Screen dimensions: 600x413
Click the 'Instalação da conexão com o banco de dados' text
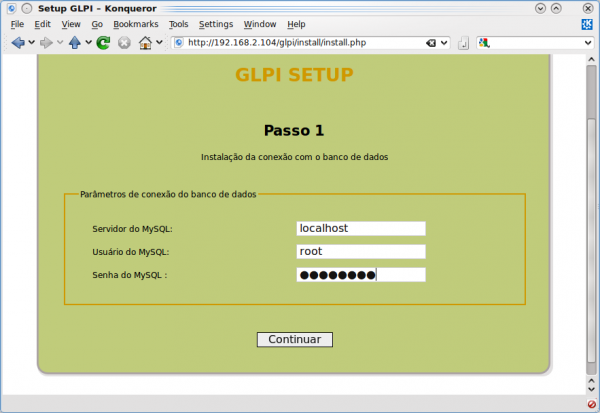click(295, 157)
